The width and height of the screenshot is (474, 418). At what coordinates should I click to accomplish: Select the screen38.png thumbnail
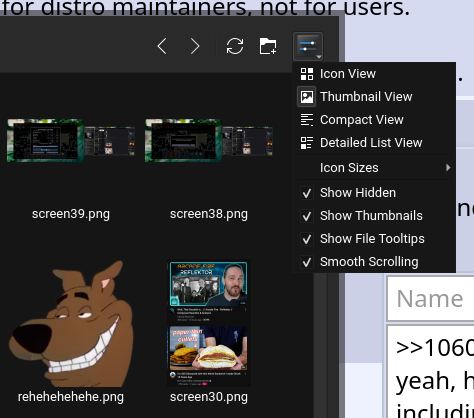coord(209,140)
